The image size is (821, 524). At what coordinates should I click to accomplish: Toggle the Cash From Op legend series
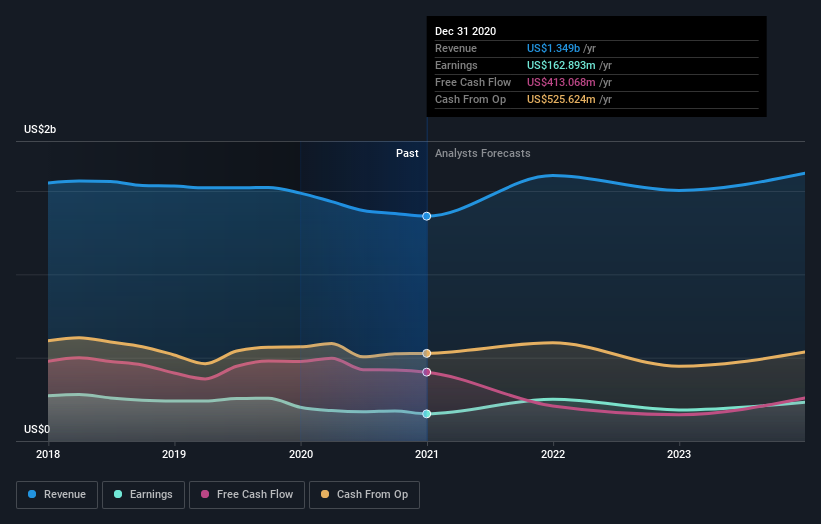tap(364, 495)
